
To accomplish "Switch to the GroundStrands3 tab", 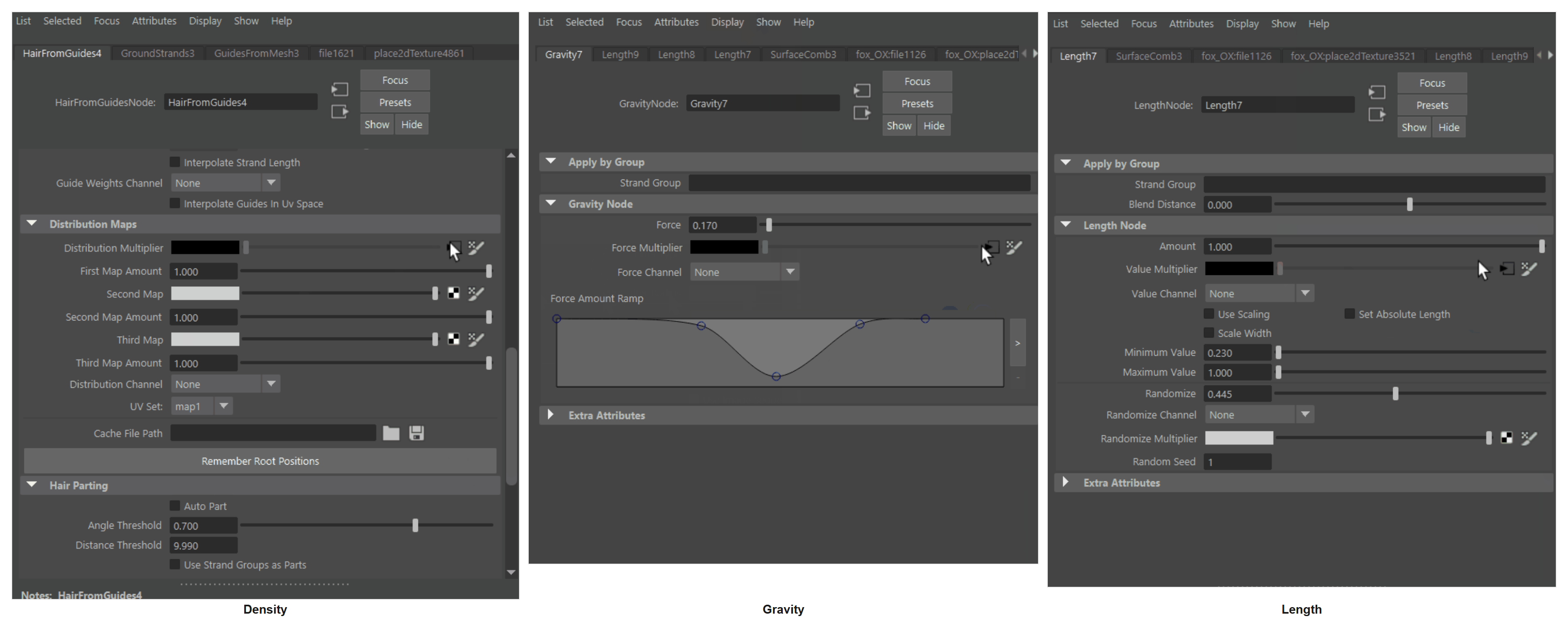I will [157, 53].
